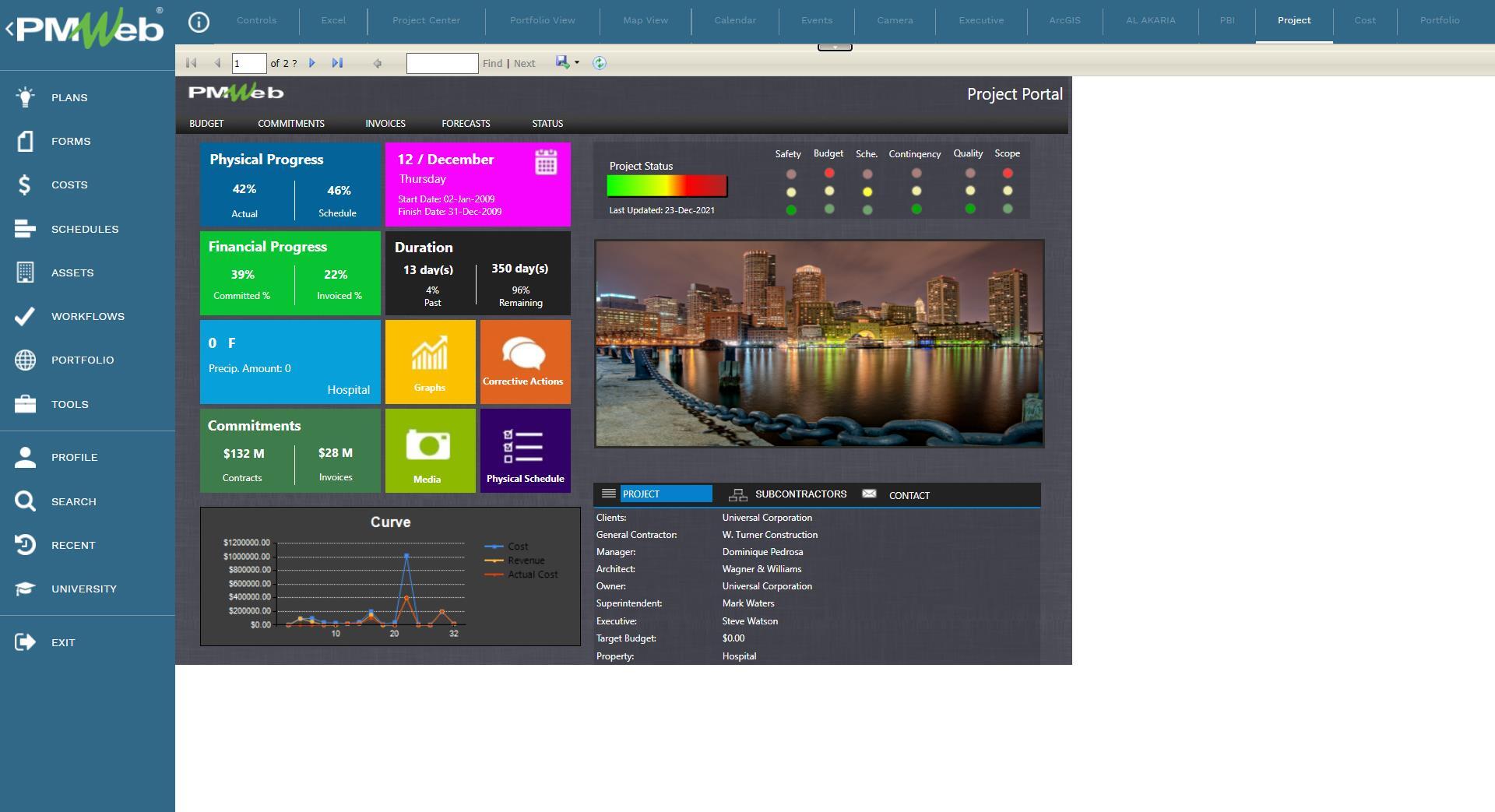Click the green Safety status light

click(791, 210)
